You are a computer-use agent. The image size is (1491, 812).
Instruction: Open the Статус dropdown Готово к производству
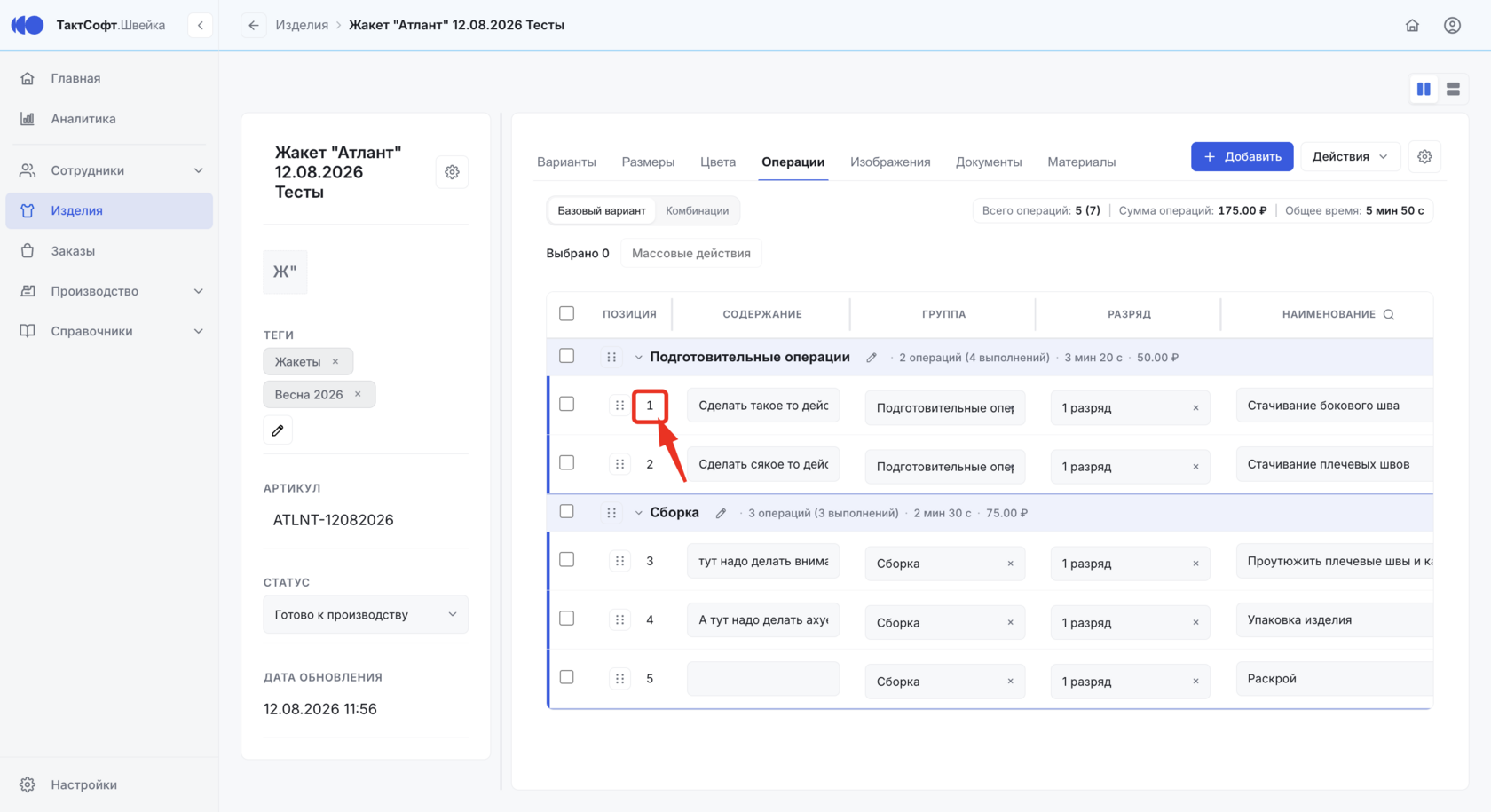click(366, 614)
